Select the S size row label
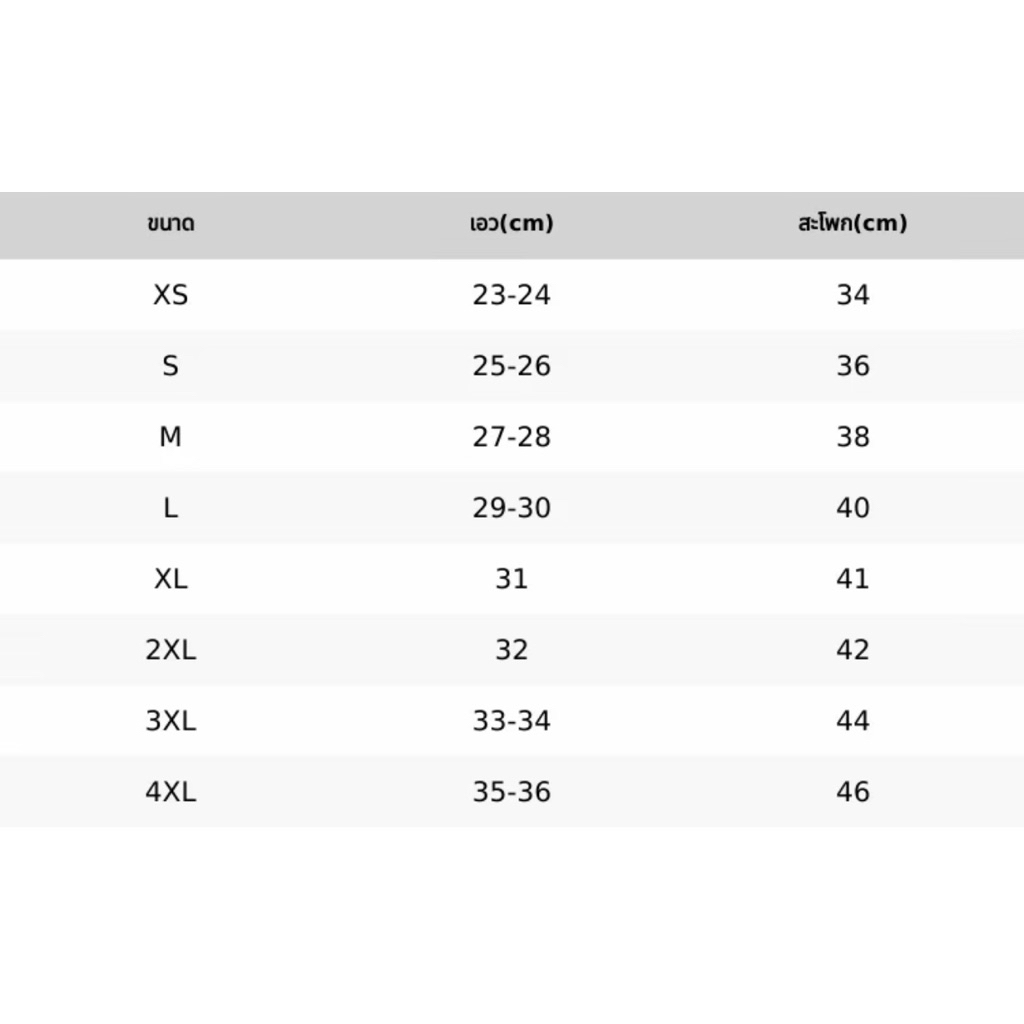Screen dimensions: 1024x1024 click(x=170, y=366)
